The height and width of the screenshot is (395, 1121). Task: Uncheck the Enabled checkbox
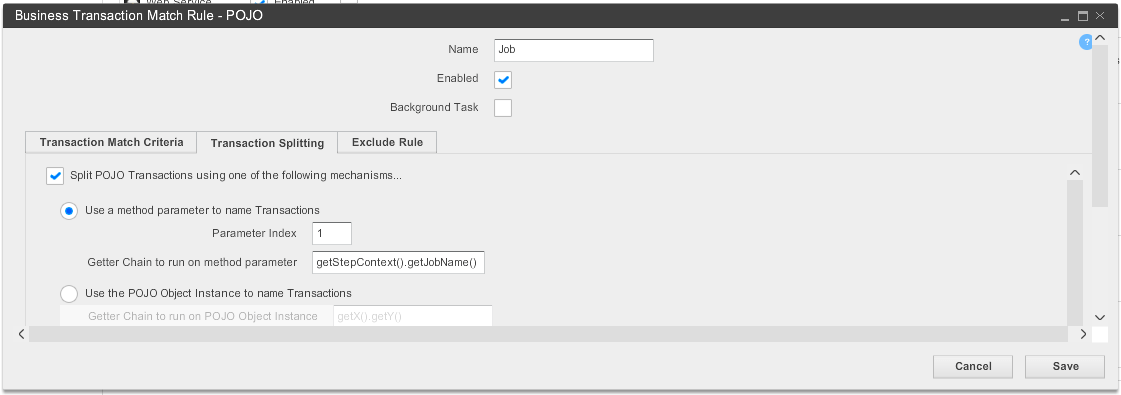click(x=503, y=79)
